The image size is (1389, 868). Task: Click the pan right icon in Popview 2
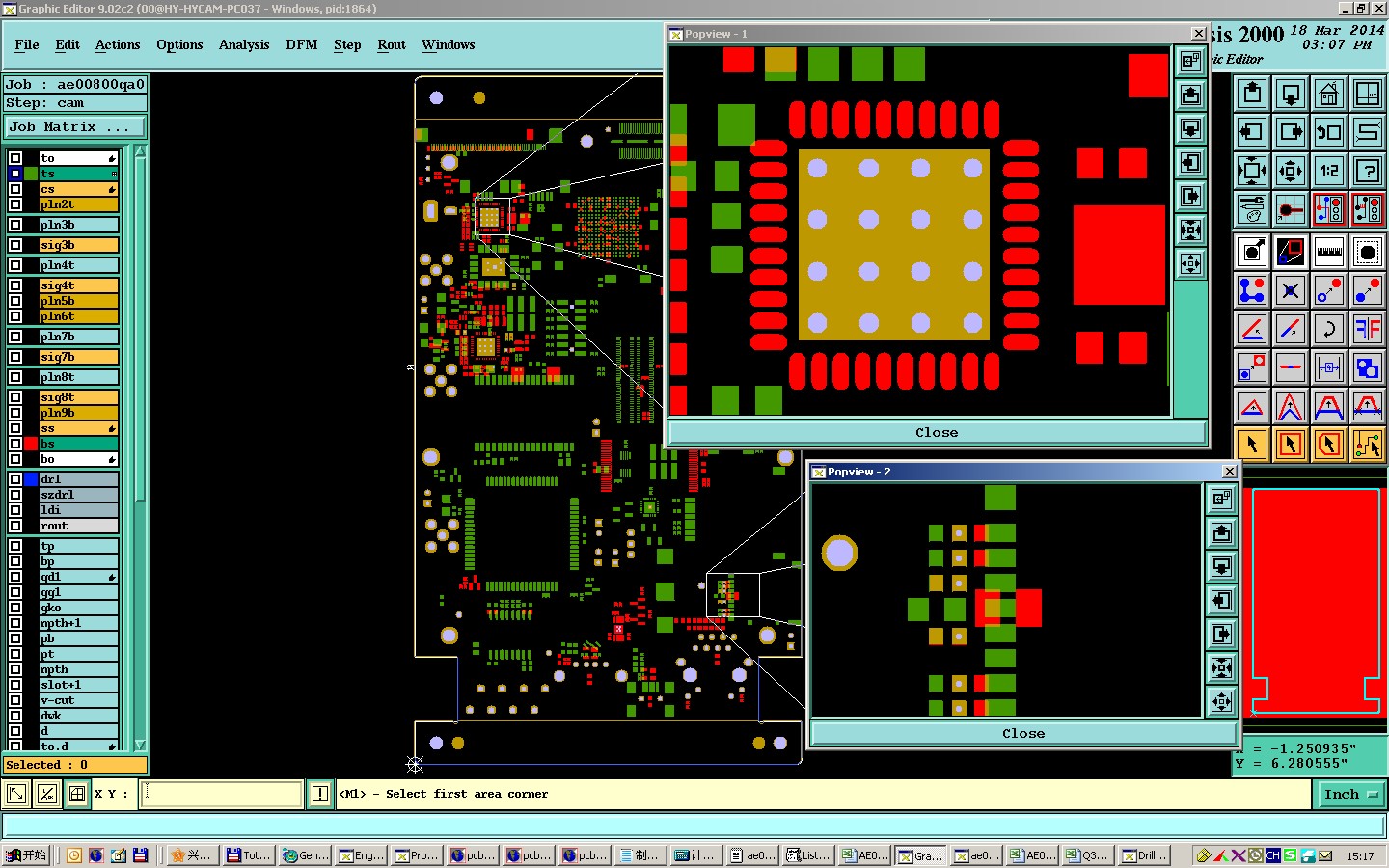coord(1222,634)
